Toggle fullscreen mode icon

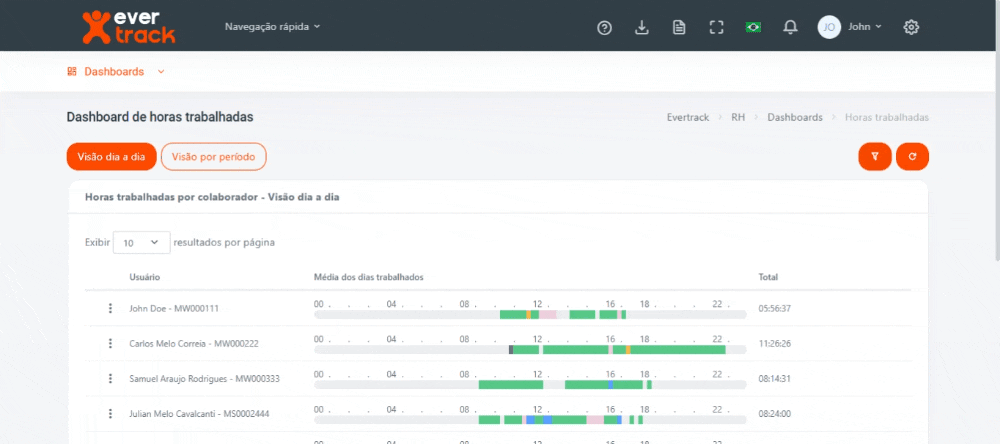tap(716, 27)
